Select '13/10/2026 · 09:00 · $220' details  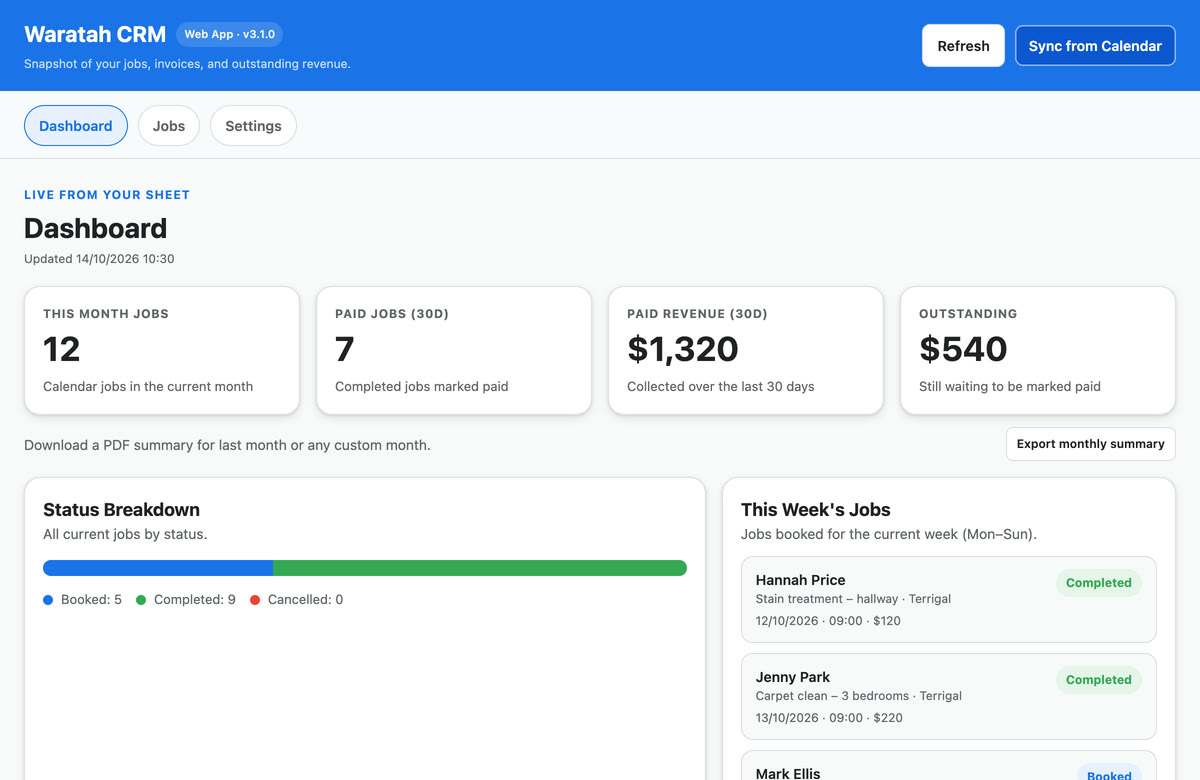coord(829,718)
